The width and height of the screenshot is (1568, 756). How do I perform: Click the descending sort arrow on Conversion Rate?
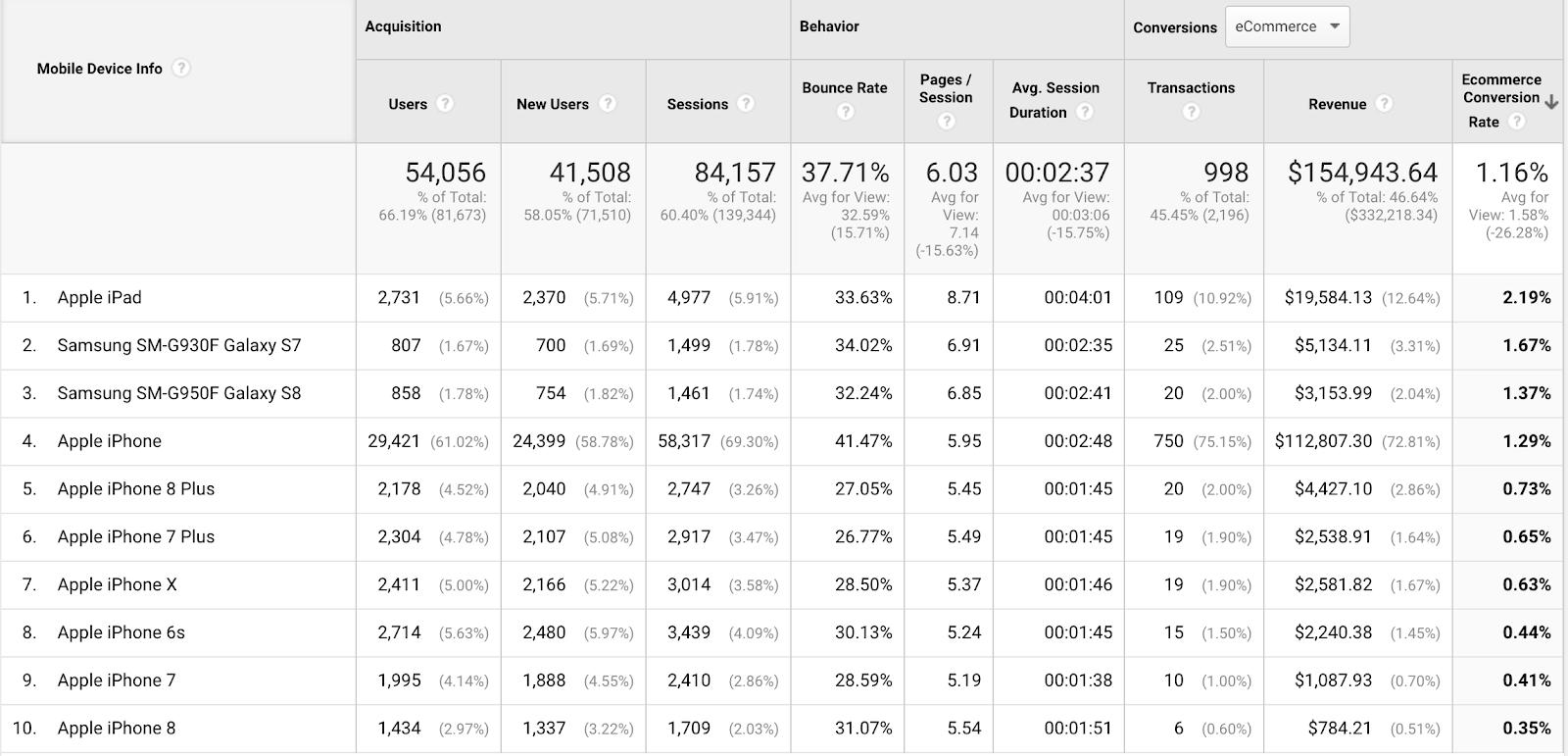tap(1551, 101)
